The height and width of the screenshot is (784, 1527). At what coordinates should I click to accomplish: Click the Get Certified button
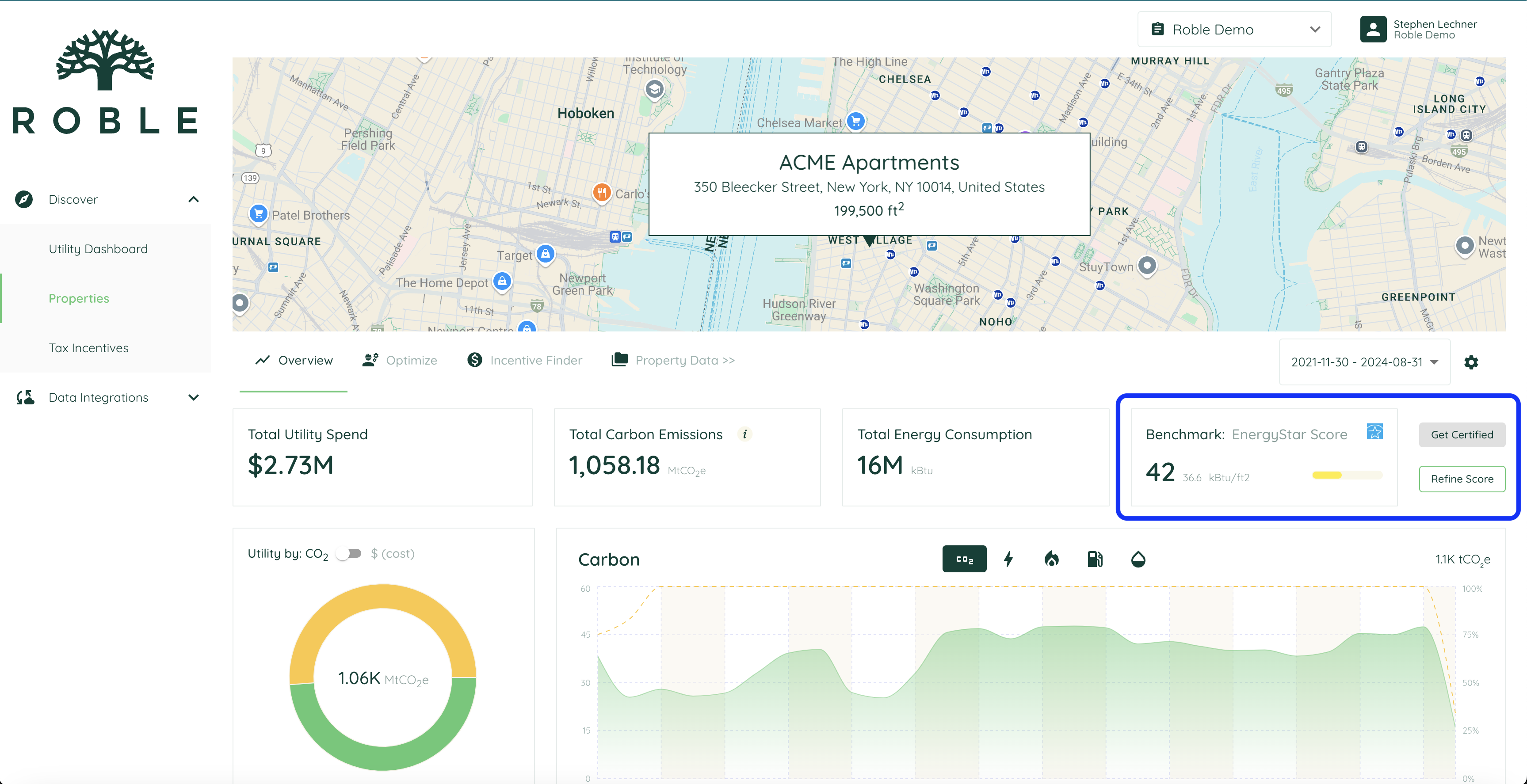1462,434
